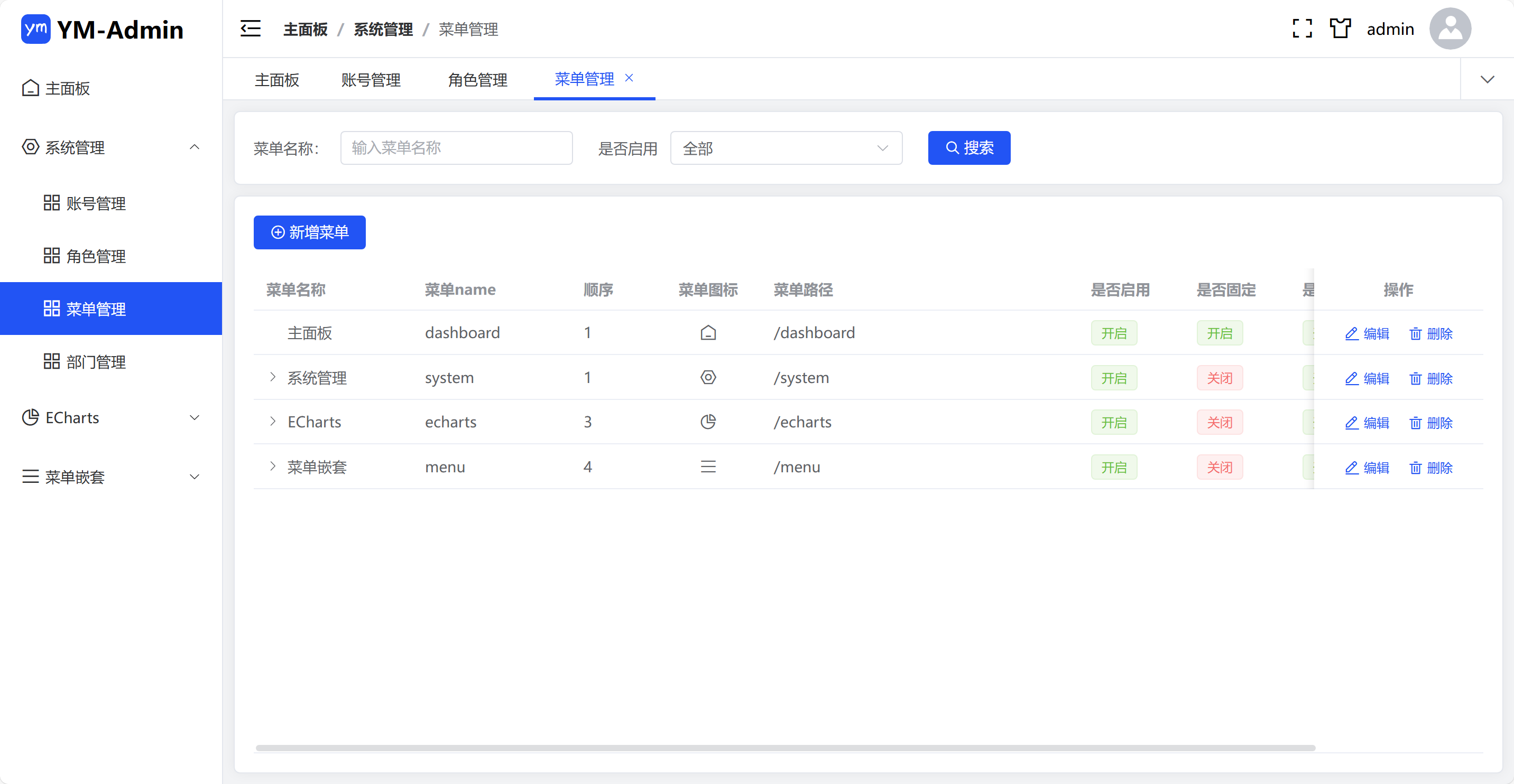
Task: Switch to the 账号管理 tab
Action: (370, 80)
